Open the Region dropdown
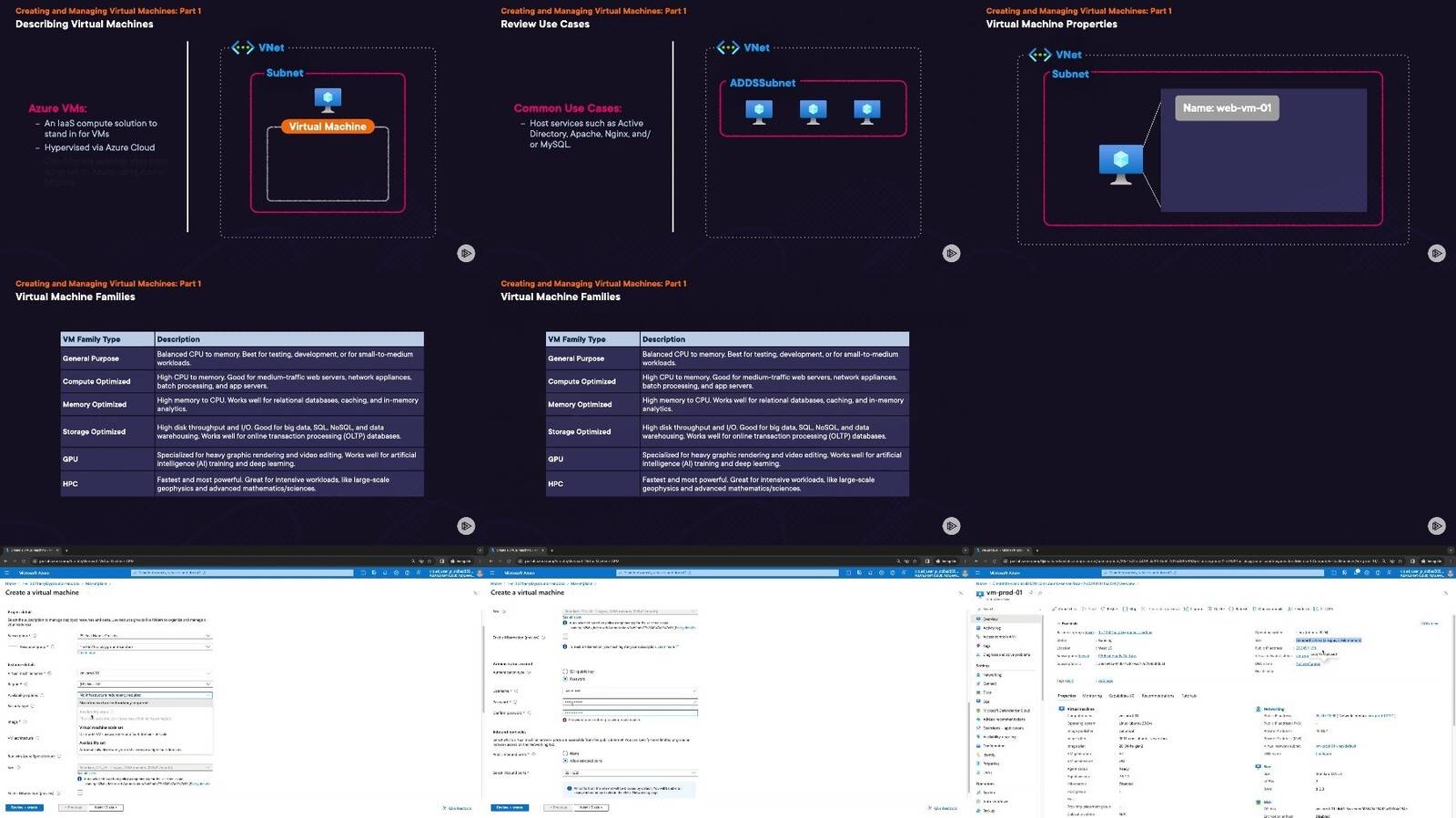1456x818 pixels. pos(146,683)
